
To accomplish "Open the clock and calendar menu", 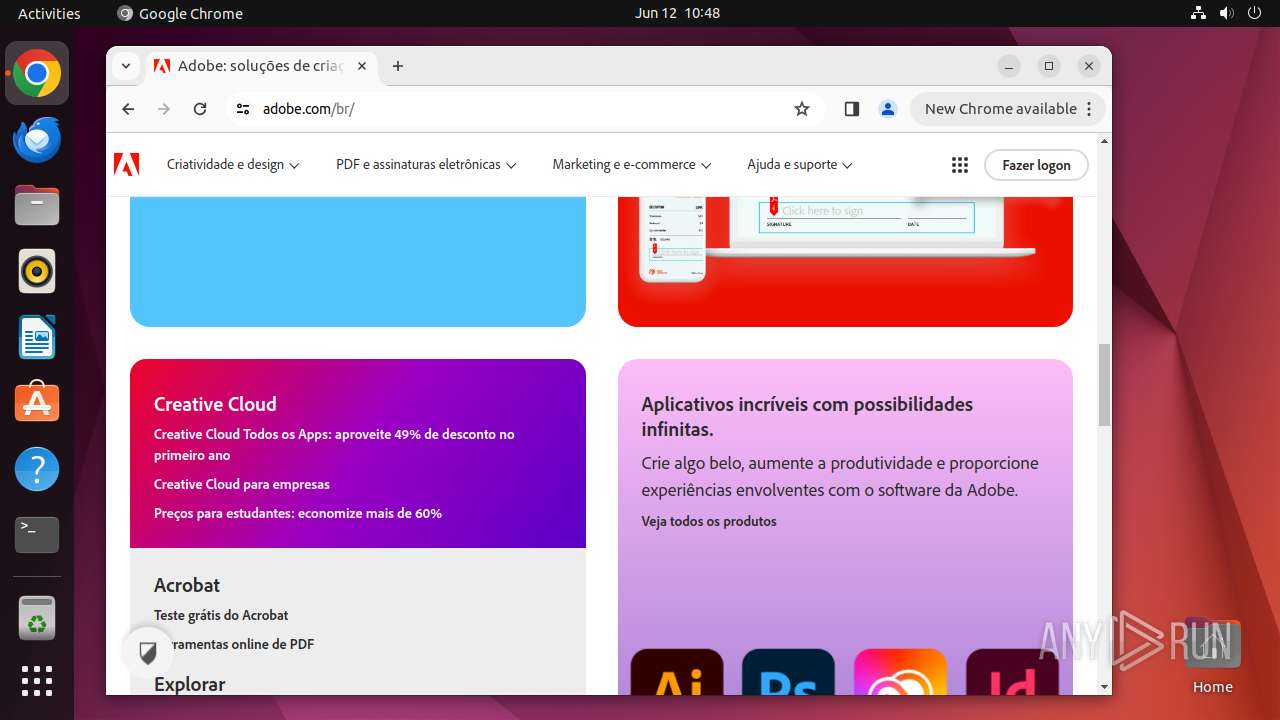I will (x=677, y=13).
